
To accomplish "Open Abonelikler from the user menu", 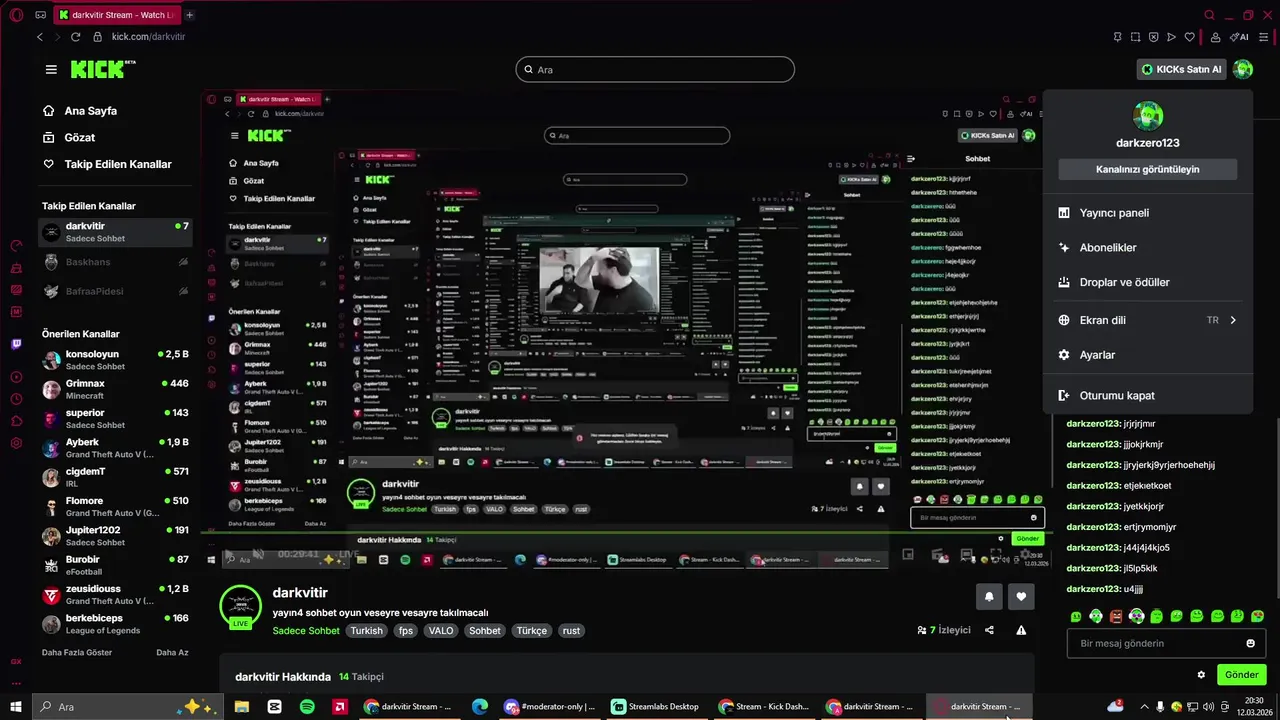I will (1147, 247).
